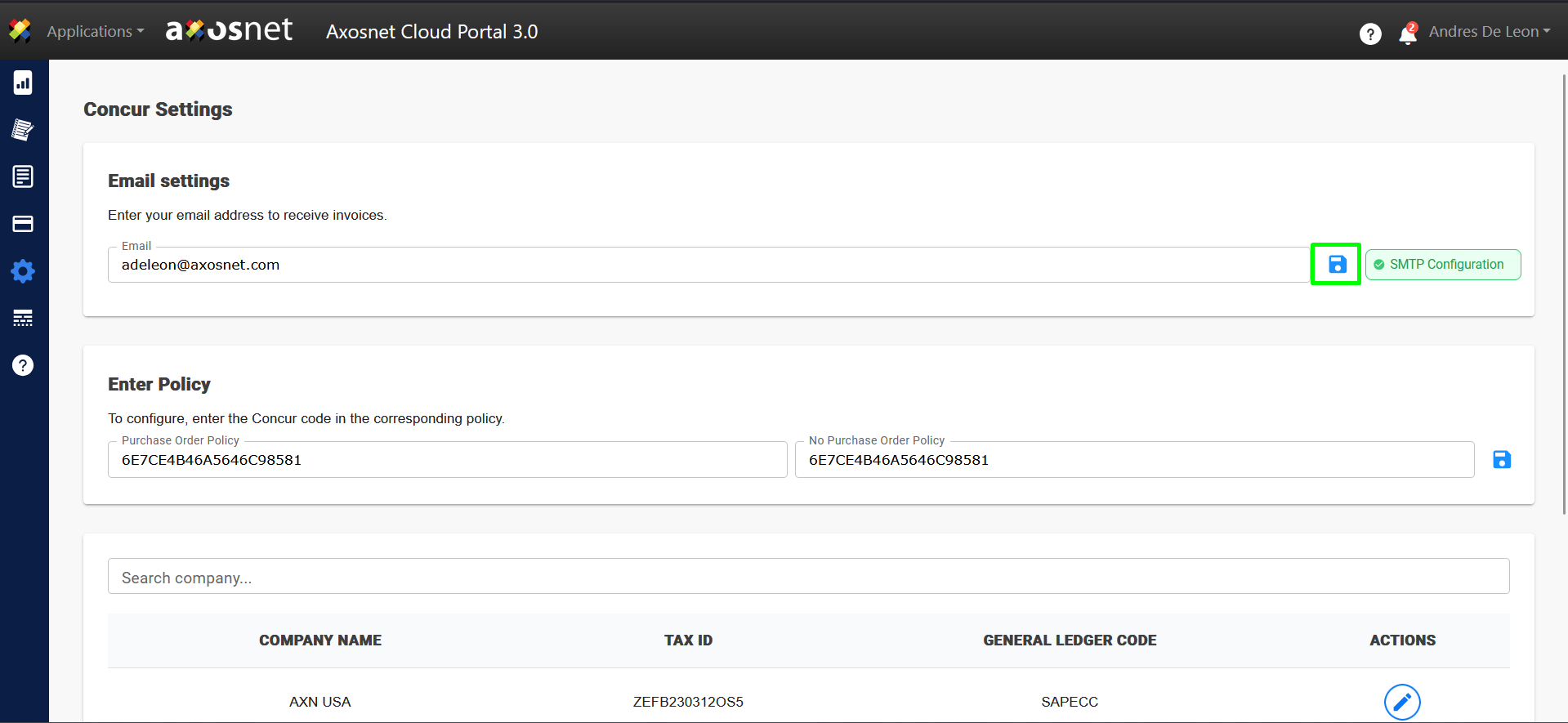Click the Purchase Order Policy field
1568x723 pixels.
(447, 460)
